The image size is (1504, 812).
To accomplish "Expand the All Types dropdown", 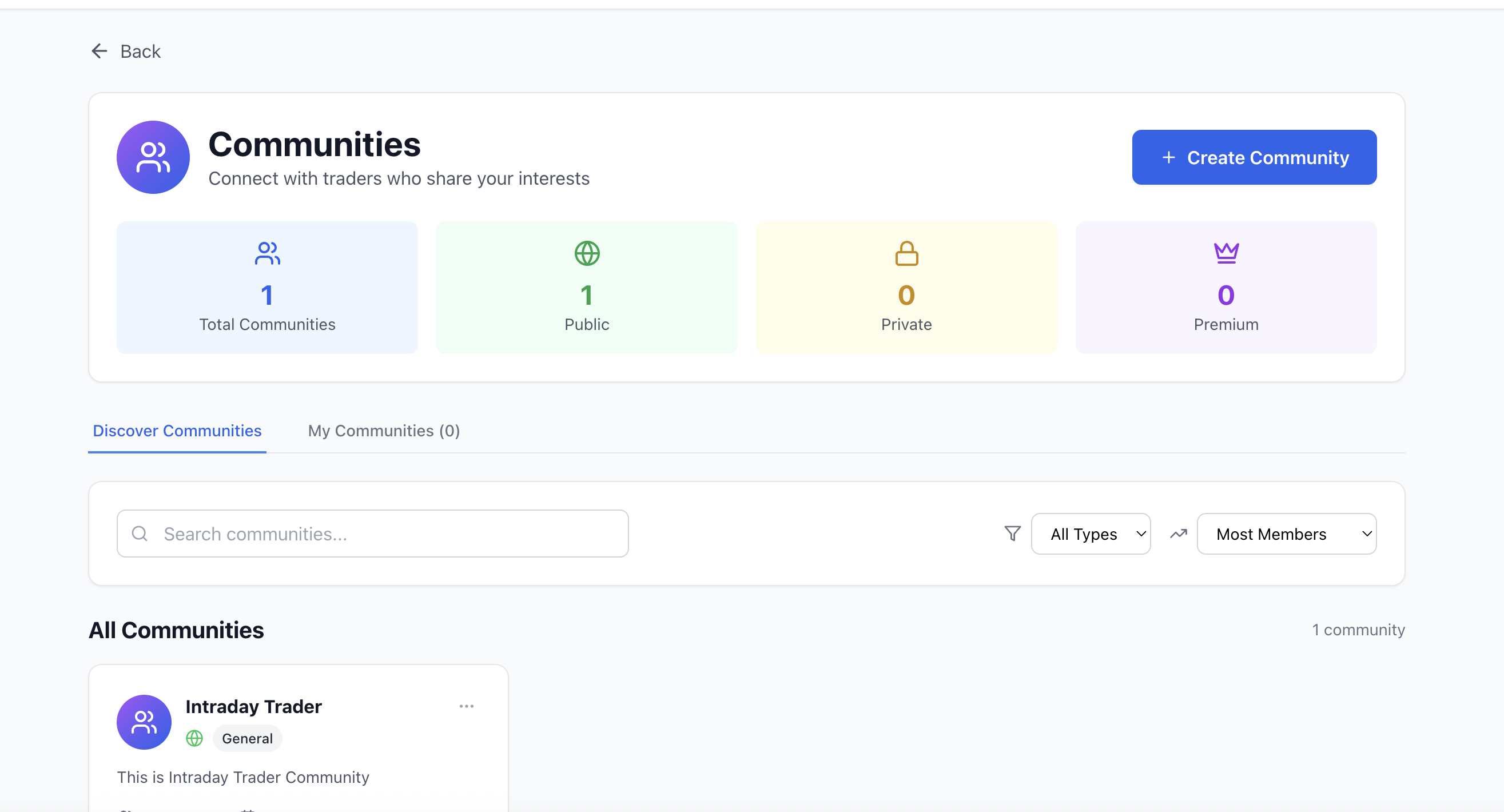I will [1091, 534].
